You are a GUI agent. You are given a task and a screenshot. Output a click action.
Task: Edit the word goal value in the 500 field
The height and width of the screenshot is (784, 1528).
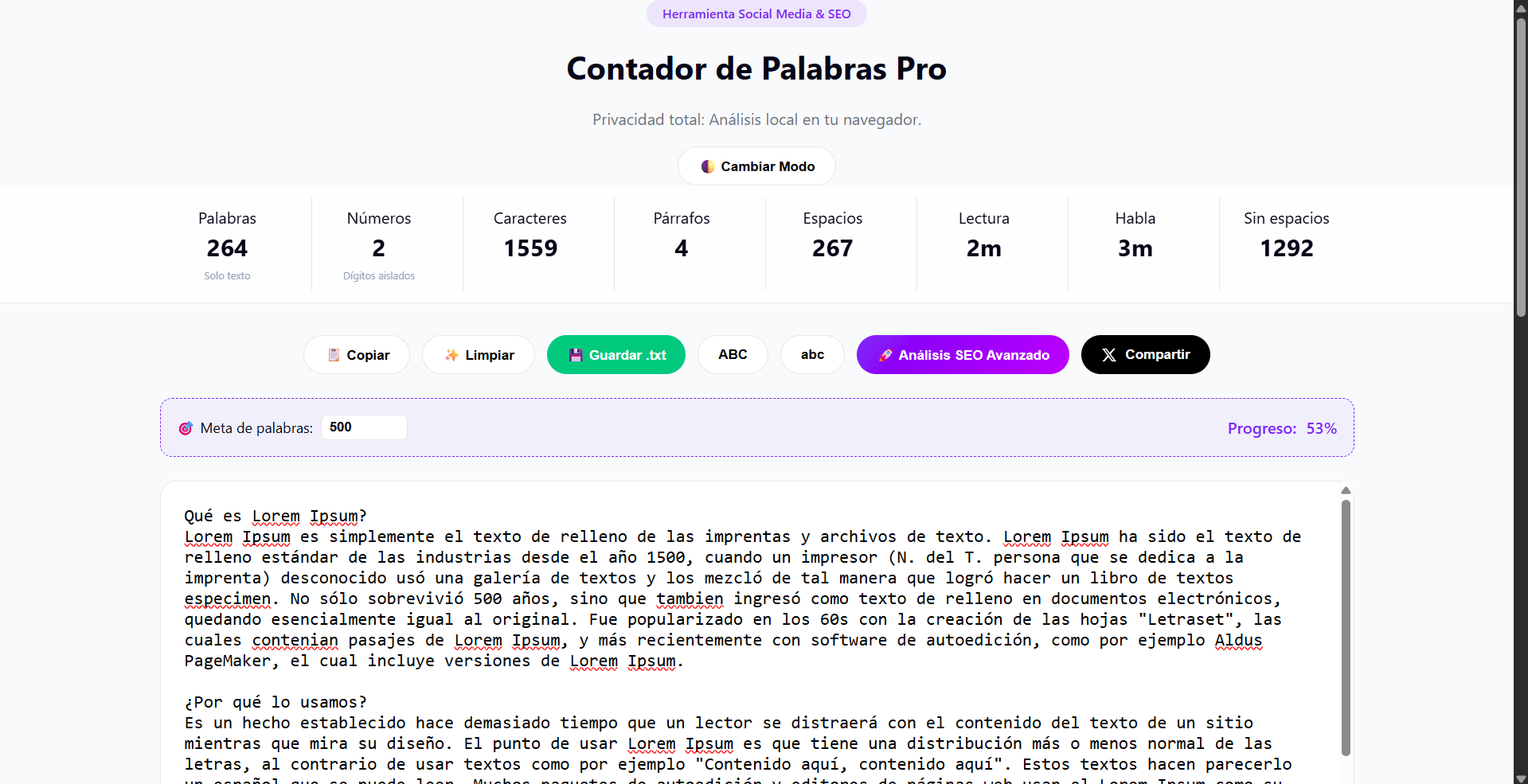point(363,427)
